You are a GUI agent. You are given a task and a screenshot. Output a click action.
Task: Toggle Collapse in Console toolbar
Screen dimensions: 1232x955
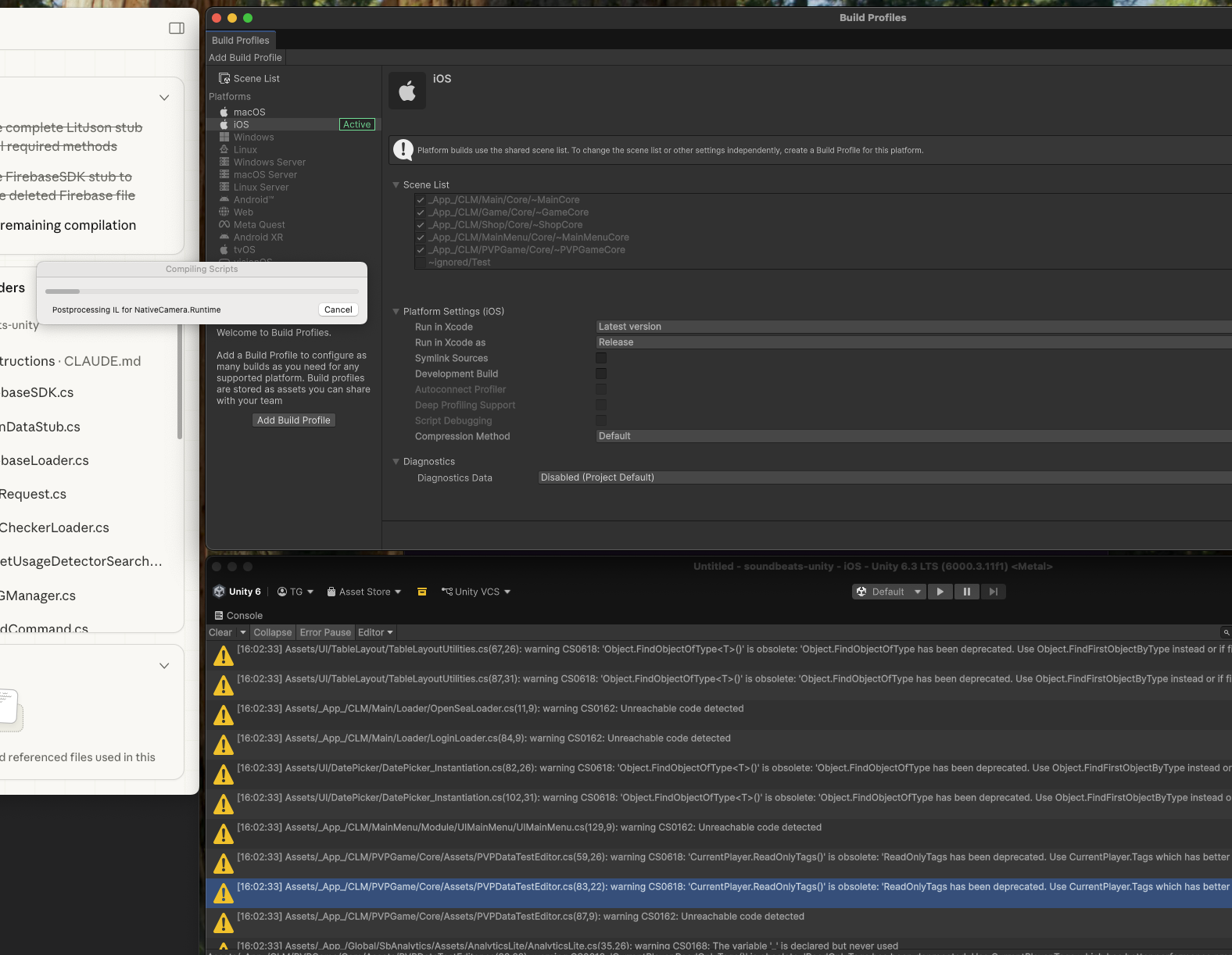tap(273, 632)
